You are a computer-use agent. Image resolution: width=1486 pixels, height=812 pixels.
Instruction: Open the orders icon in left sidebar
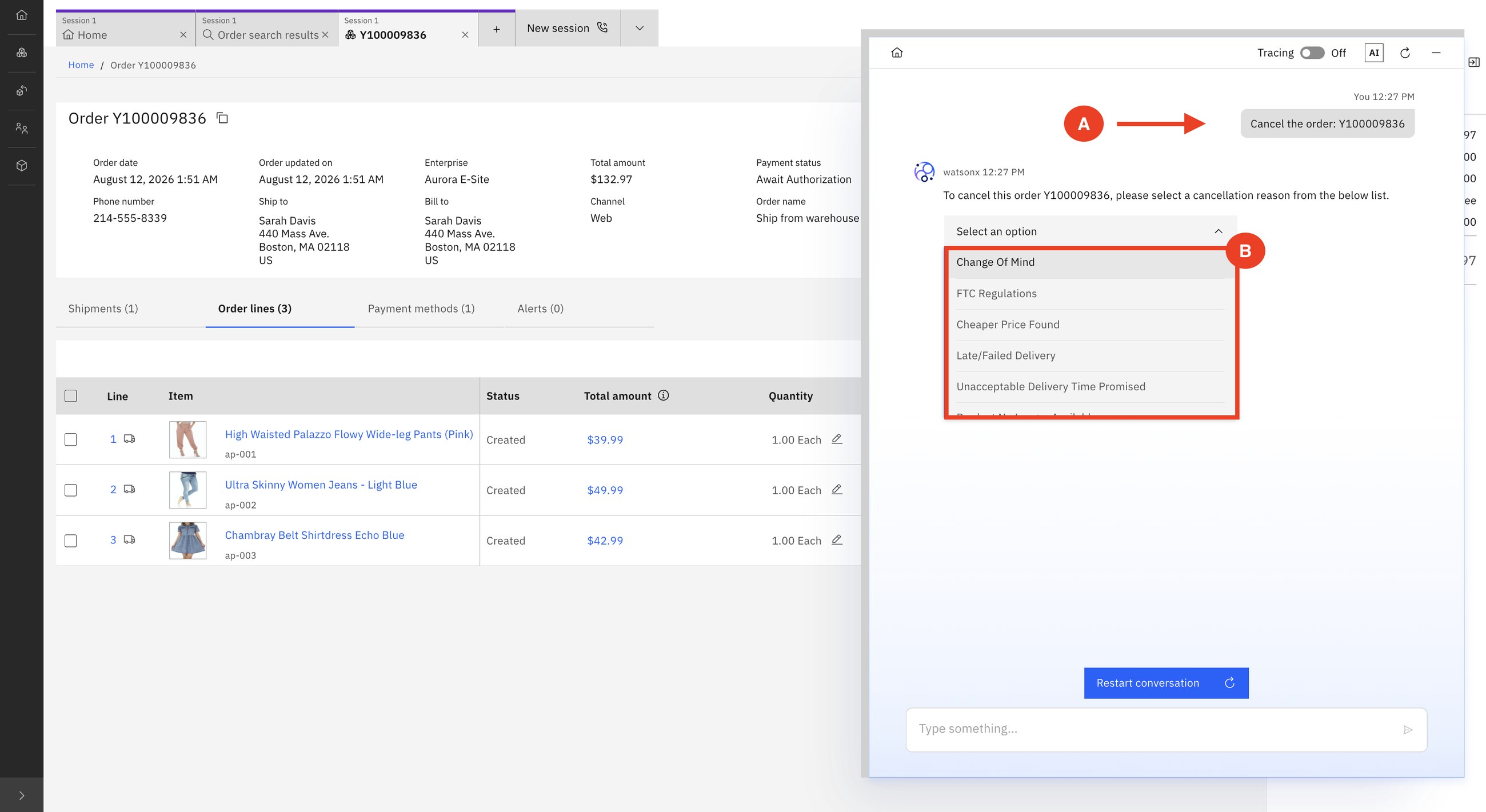click(x=21, y=53)
